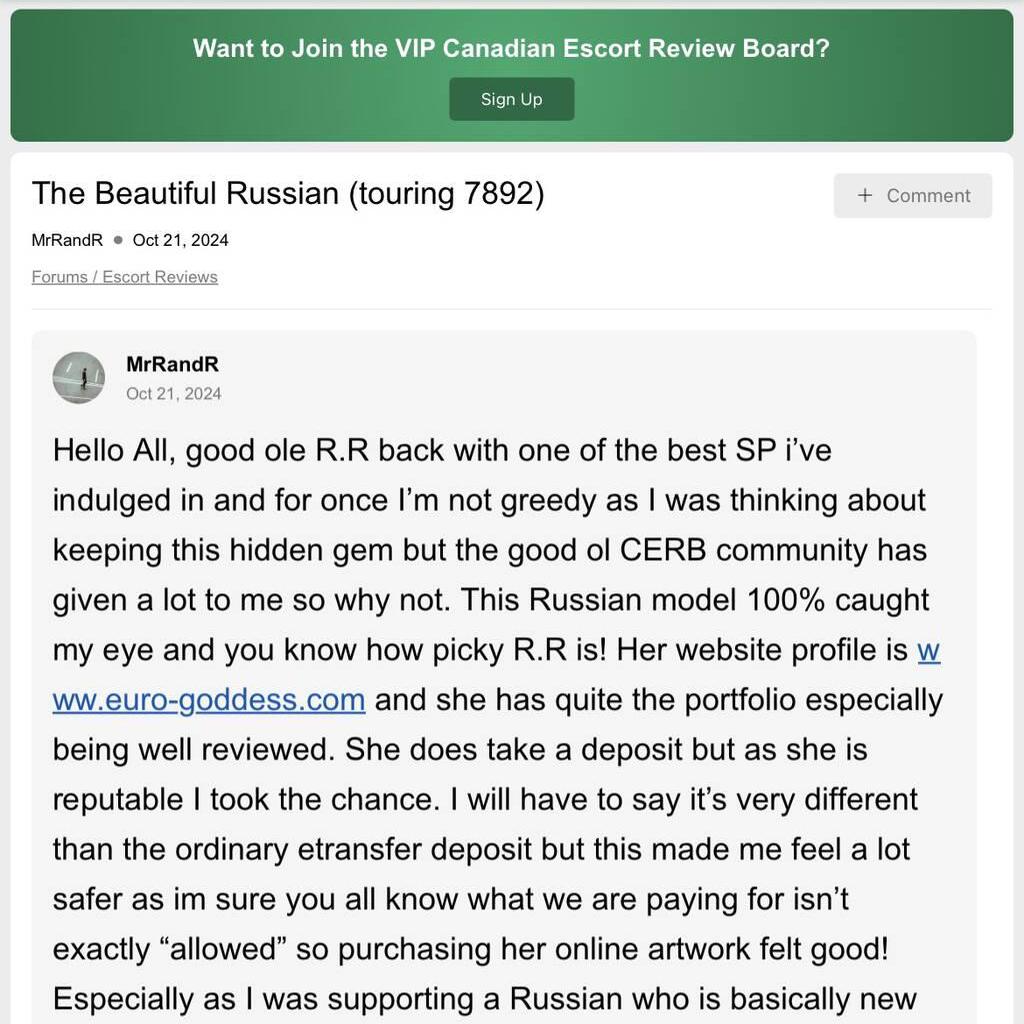Click the gray post timestamp Oct 21, 2024
This screenshot has width=1024, height=1024.
[x=174, y=394]
